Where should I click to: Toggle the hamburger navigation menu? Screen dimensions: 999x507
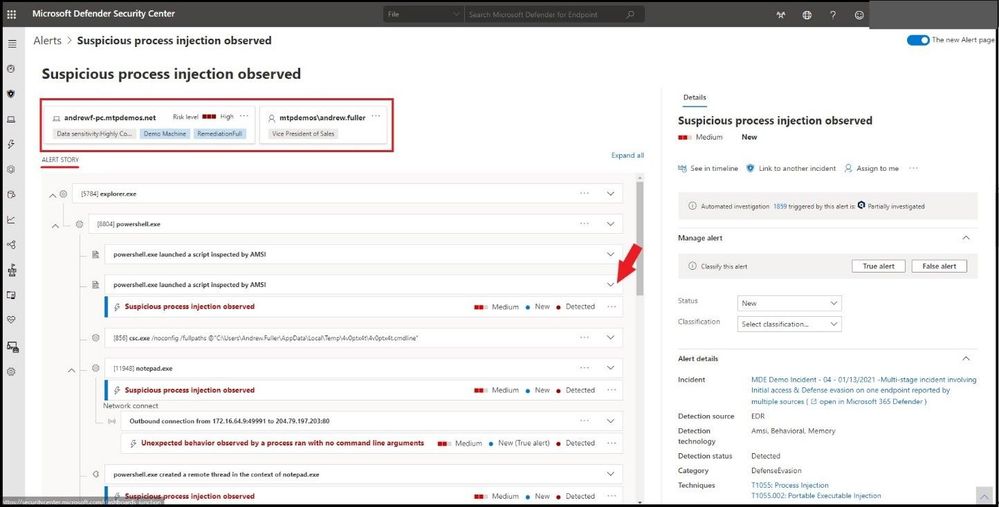[x=11, y=44]
